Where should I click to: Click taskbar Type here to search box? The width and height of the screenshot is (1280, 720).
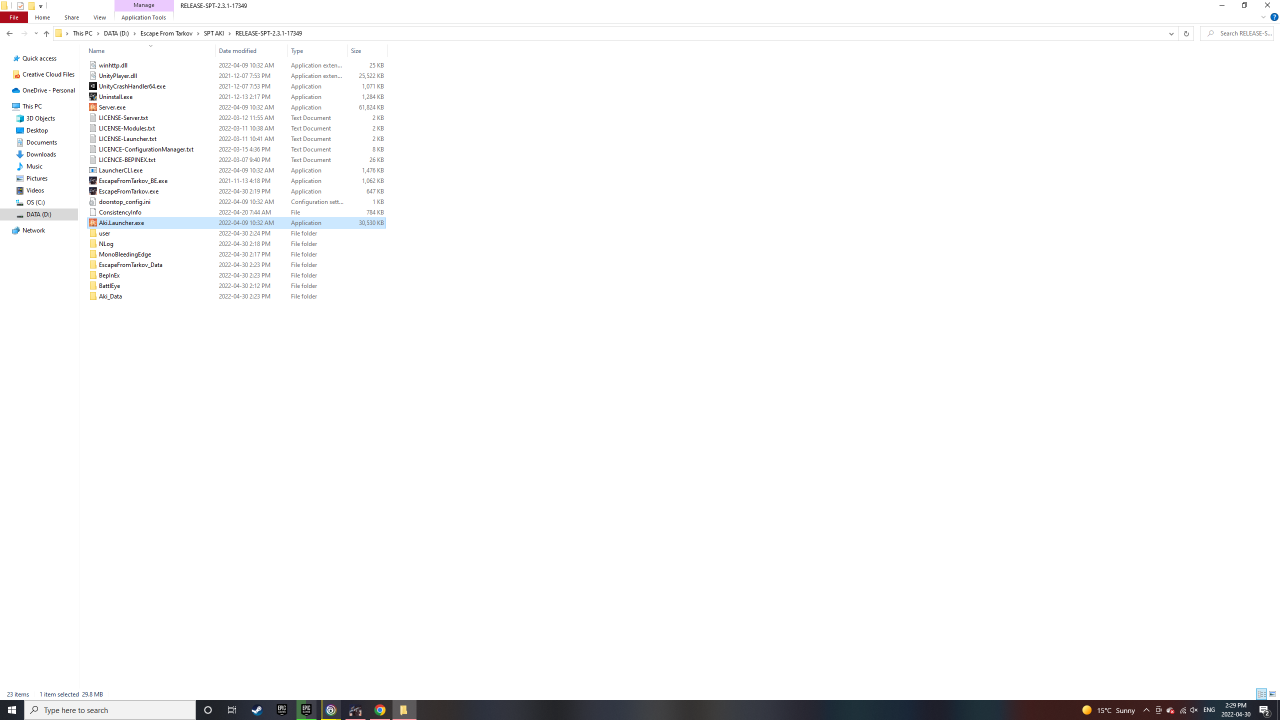pos(110,710)
